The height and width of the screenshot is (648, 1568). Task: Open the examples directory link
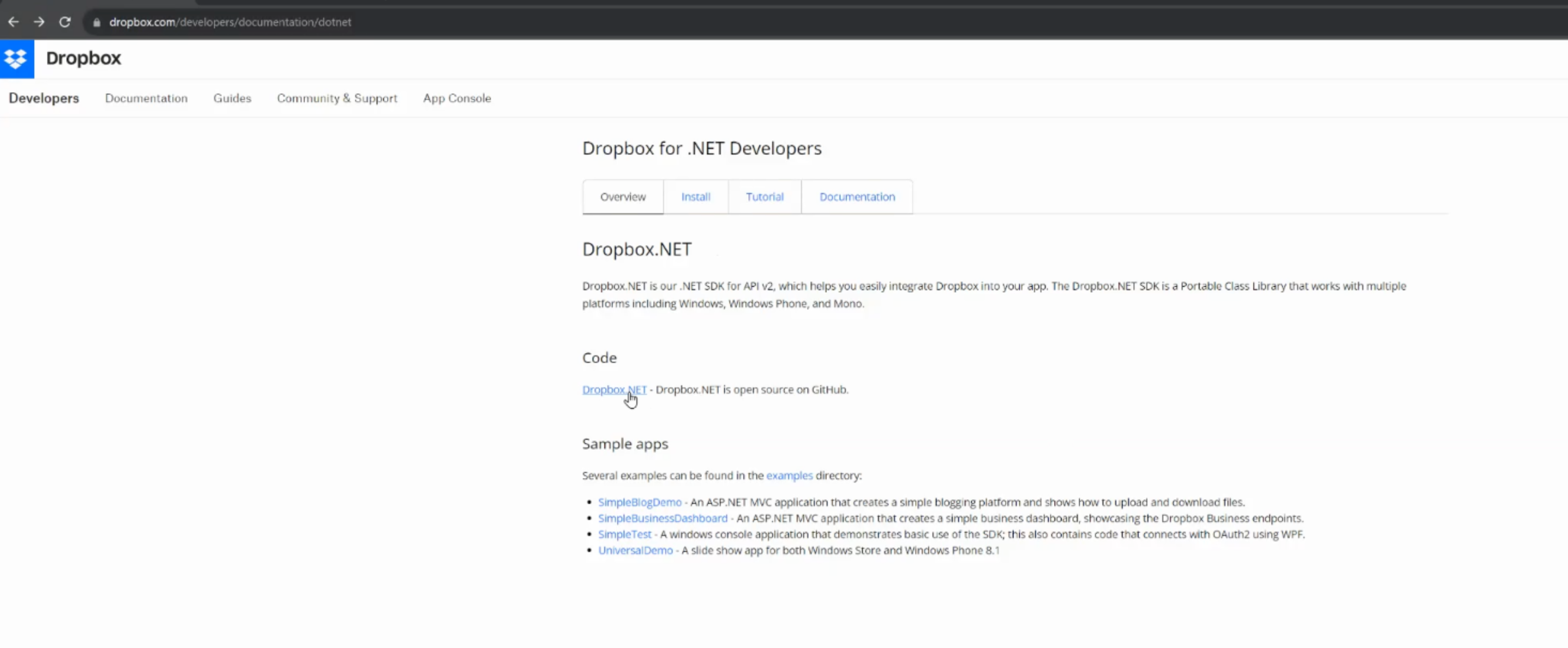pos(789,476)
